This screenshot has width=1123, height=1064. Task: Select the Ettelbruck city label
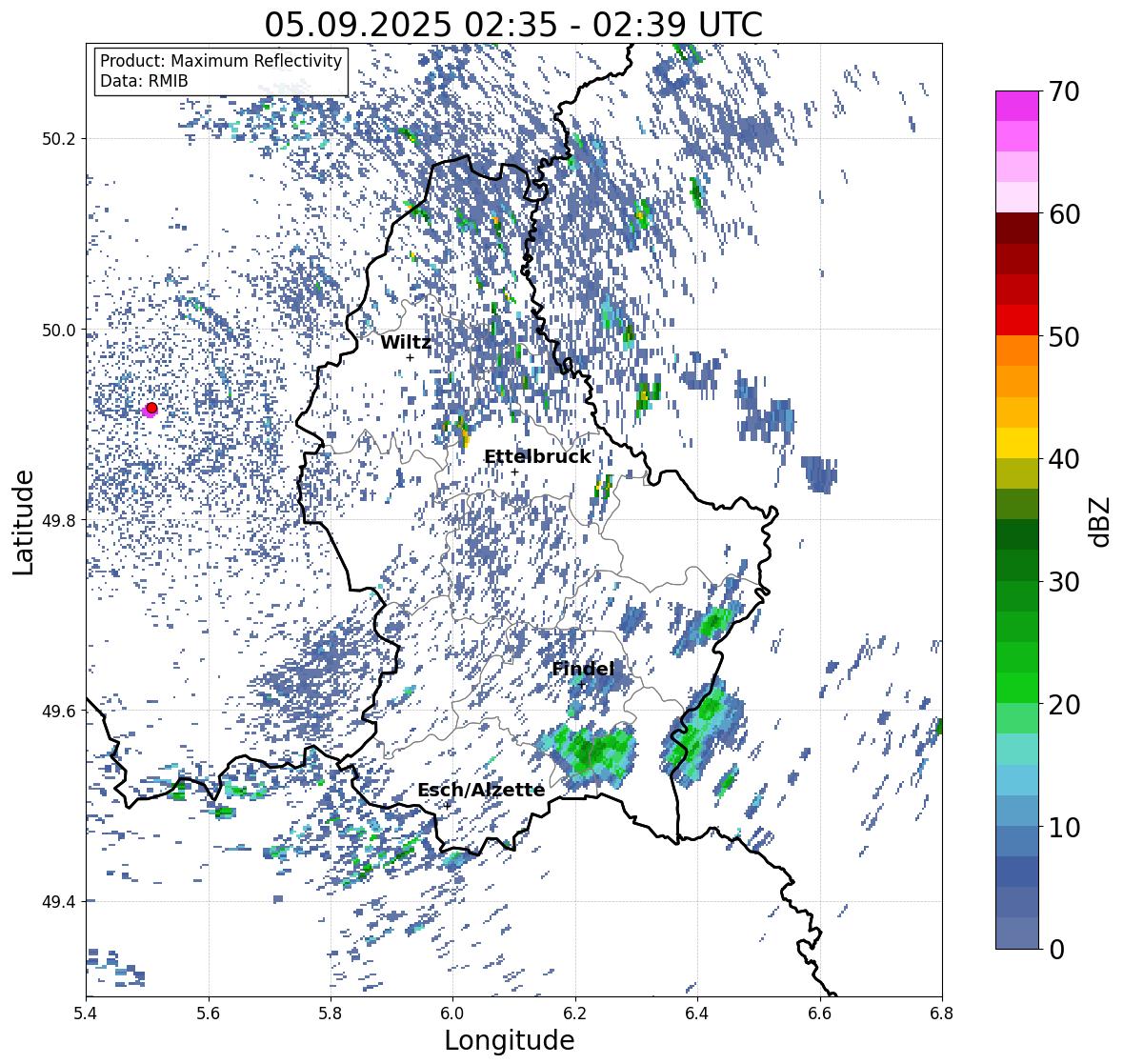point(537,457)
